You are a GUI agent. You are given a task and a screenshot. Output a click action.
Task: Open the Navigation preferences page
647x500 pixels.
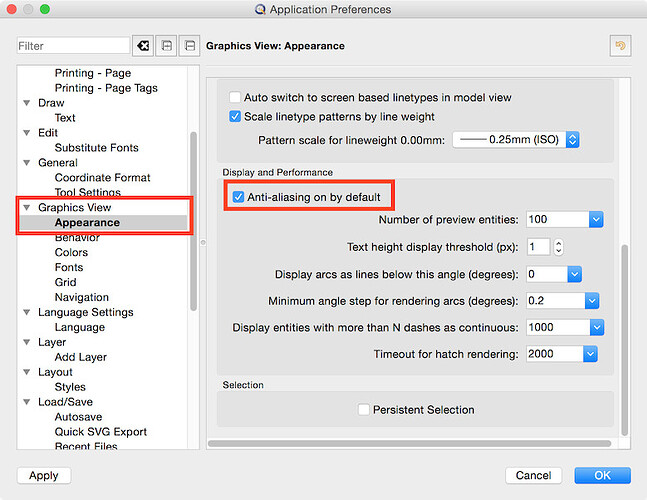click(x=82, y=297)
